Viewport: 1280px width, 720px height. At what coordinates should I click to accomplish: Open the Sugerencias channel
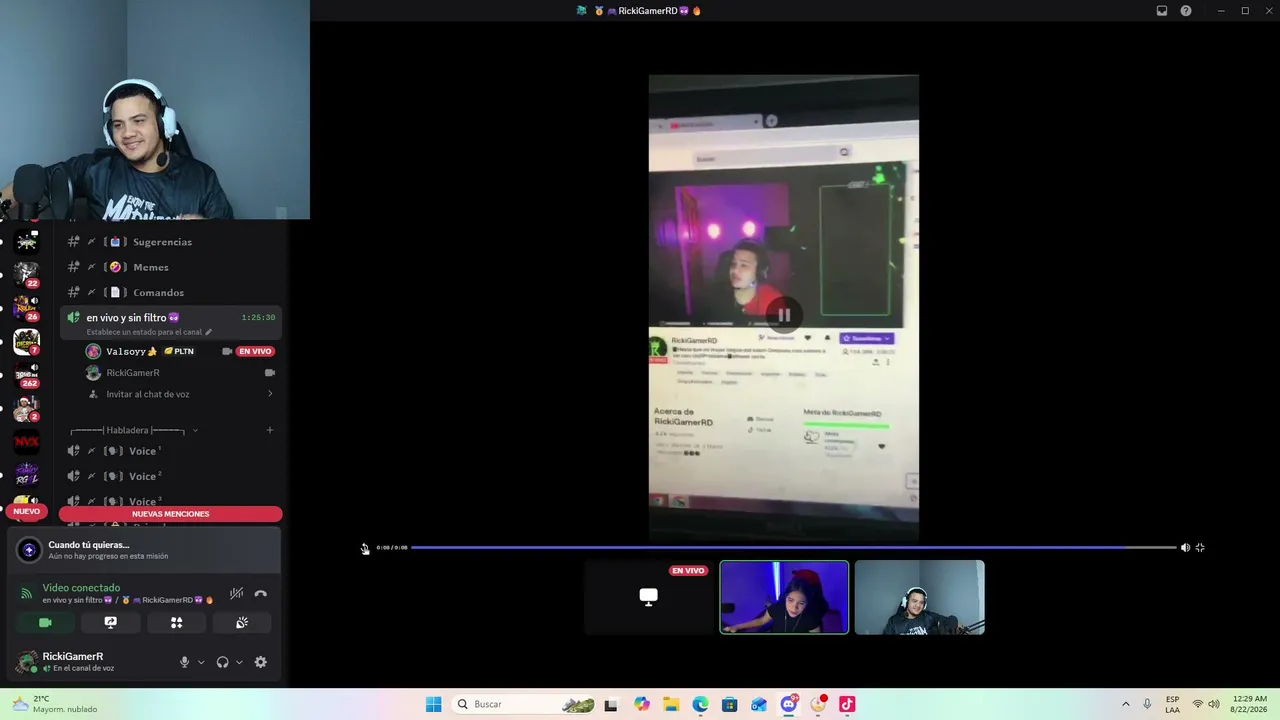click(x=170, y=242)
